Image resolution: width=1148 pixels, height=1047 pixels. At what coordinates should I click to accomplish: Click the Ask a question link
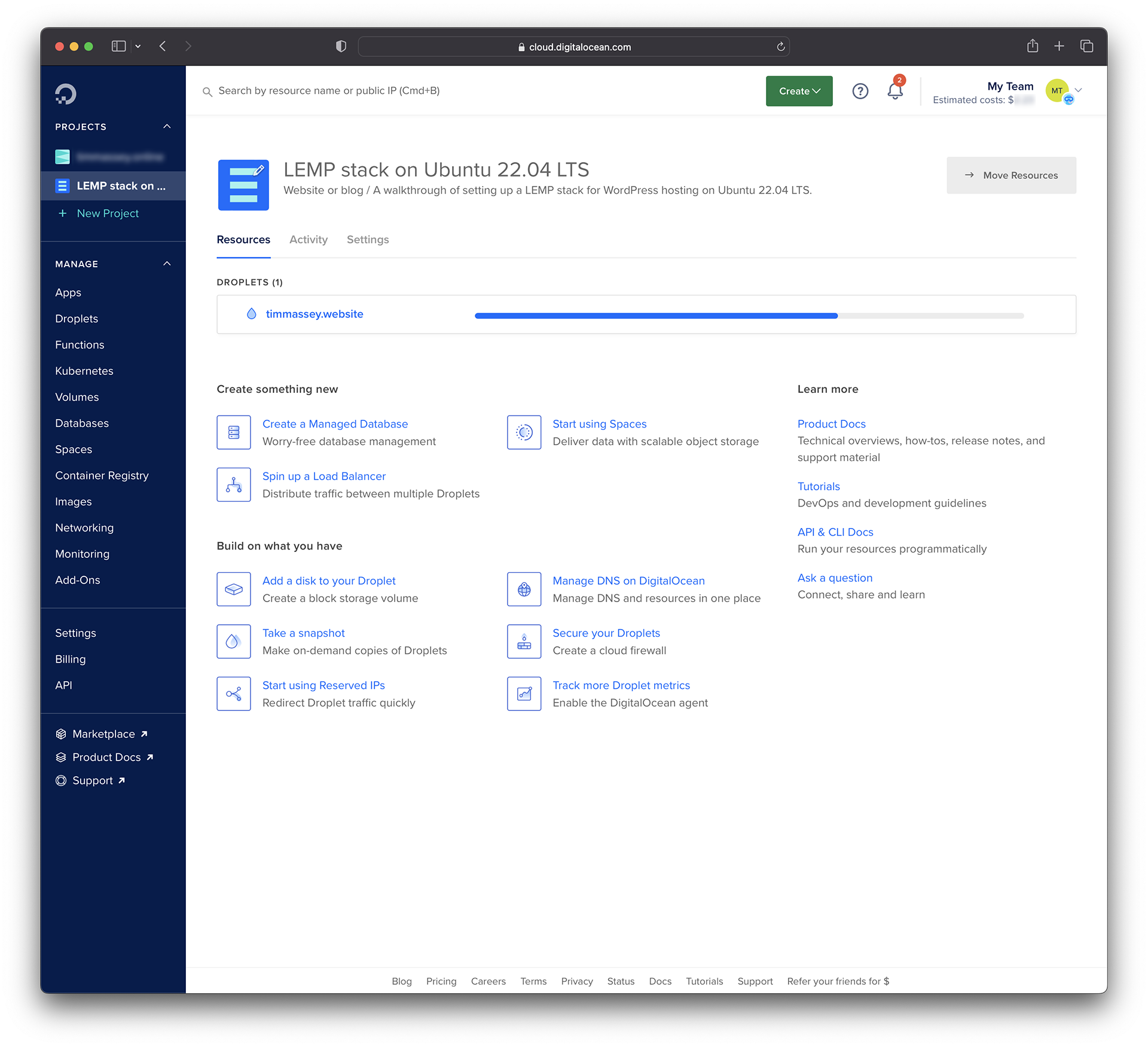(x=835, y=578)
